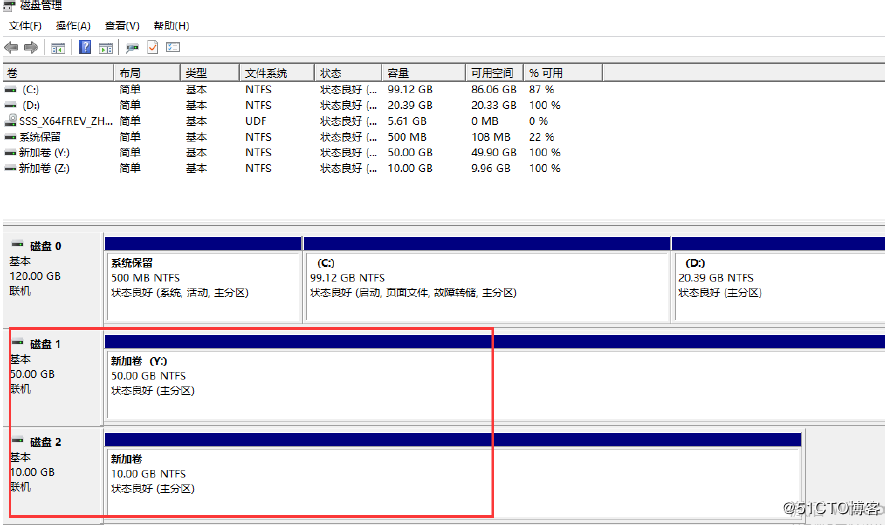Viewport: 890px width, 525px height.
Task: Click the drive icon of the (D:) row
Action: pyautogui.click(x=10, y=106)
